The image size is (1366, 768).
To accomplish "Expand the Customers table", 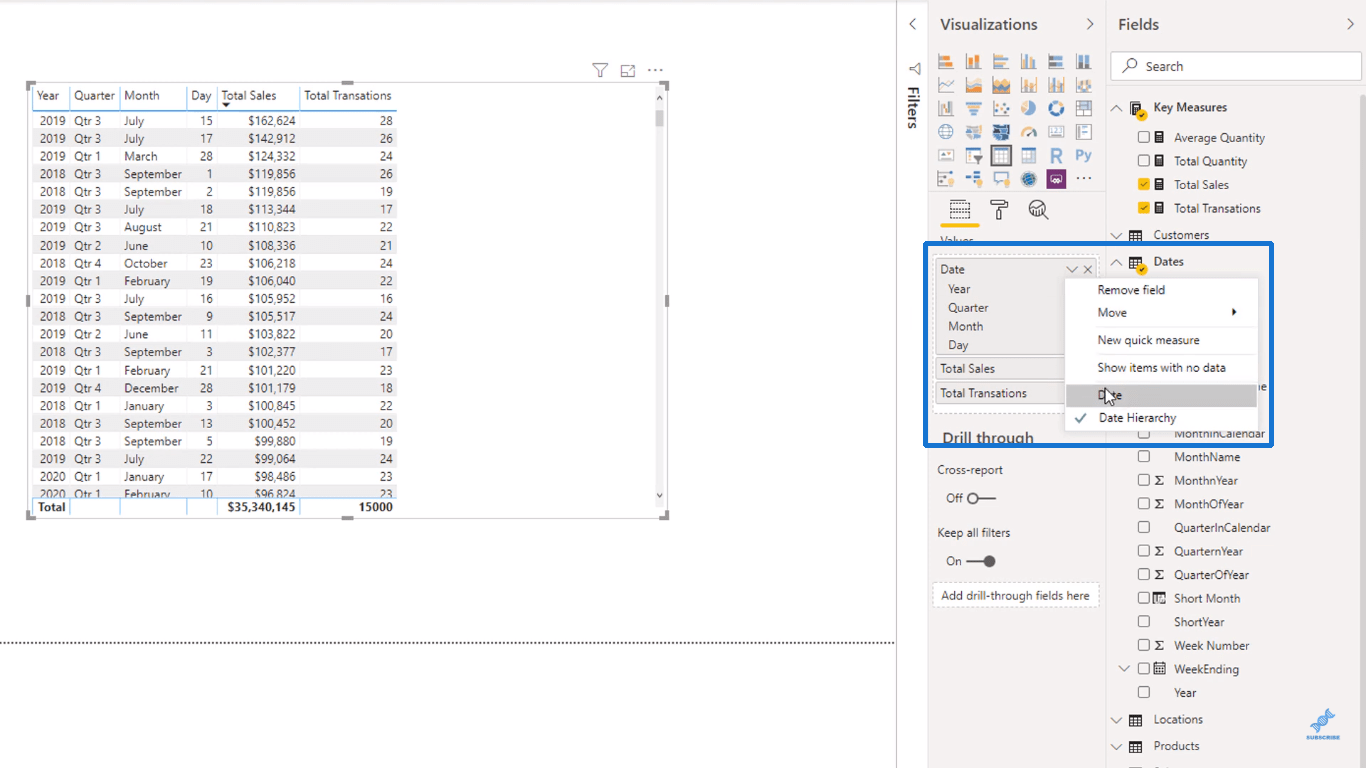I will tap(1117, 235).
